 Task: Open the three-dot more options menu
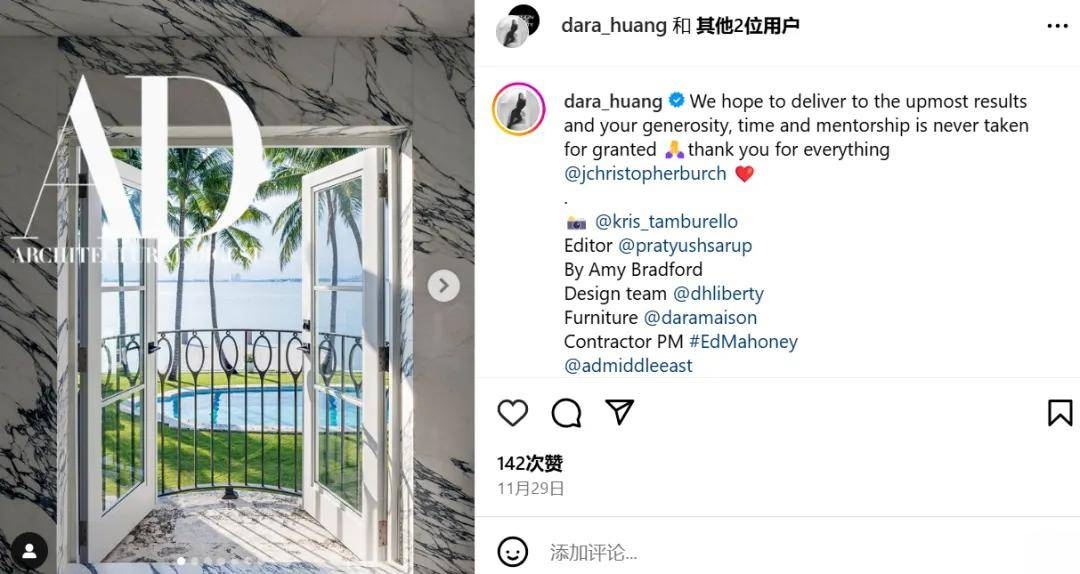click(x=1057, y=26)
